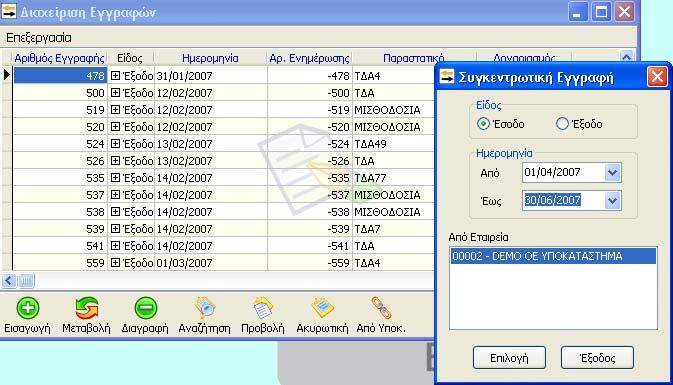The width and height of the screenshot is (673, 385).
Task: Click the Παραστατικό column header
Action: pyautogui.click(x=413, y=58)
